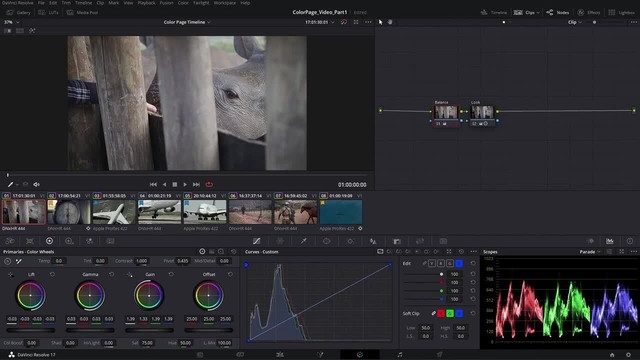Viewport: 640px width, 360px height.
Task: Open the RGB Mixer palette icon
Action: click(x=89, y=241)
